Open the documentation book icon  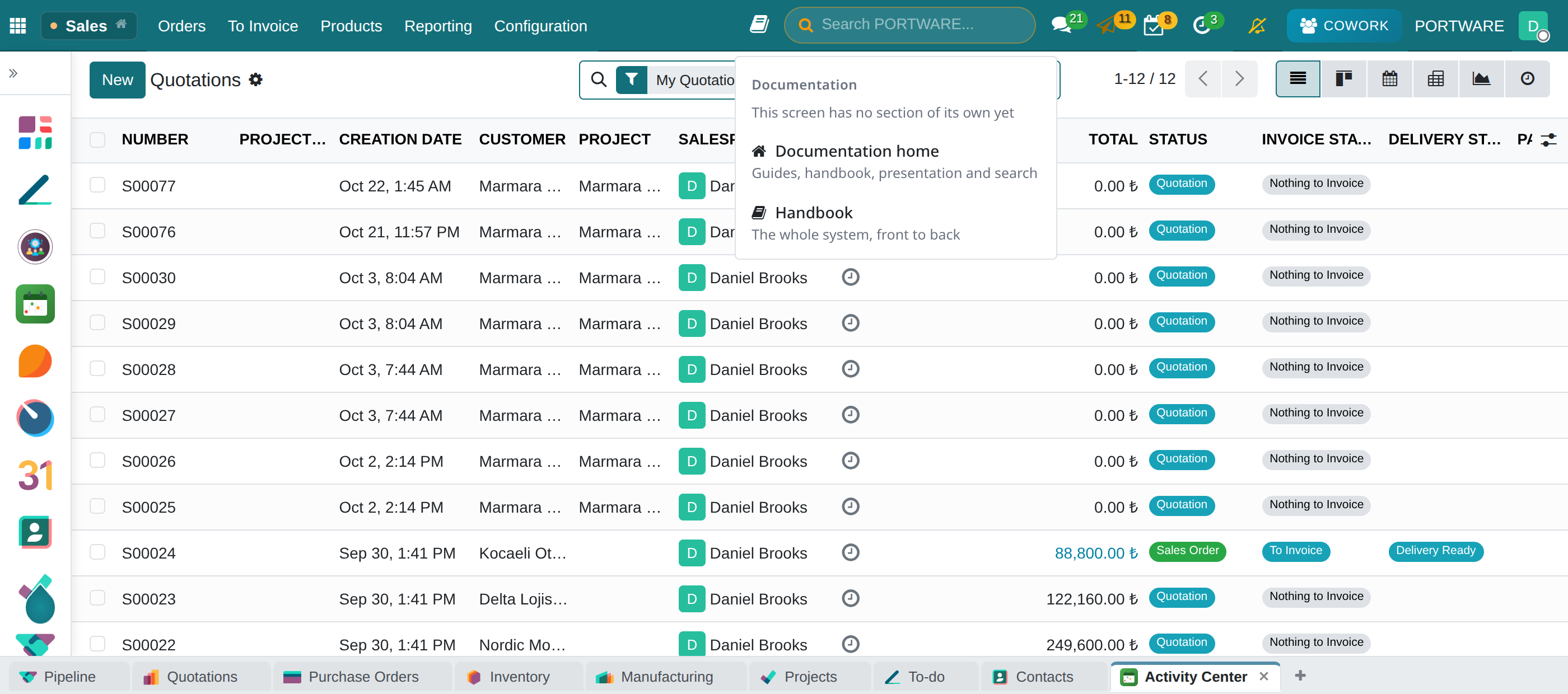[x=759, y=25]
